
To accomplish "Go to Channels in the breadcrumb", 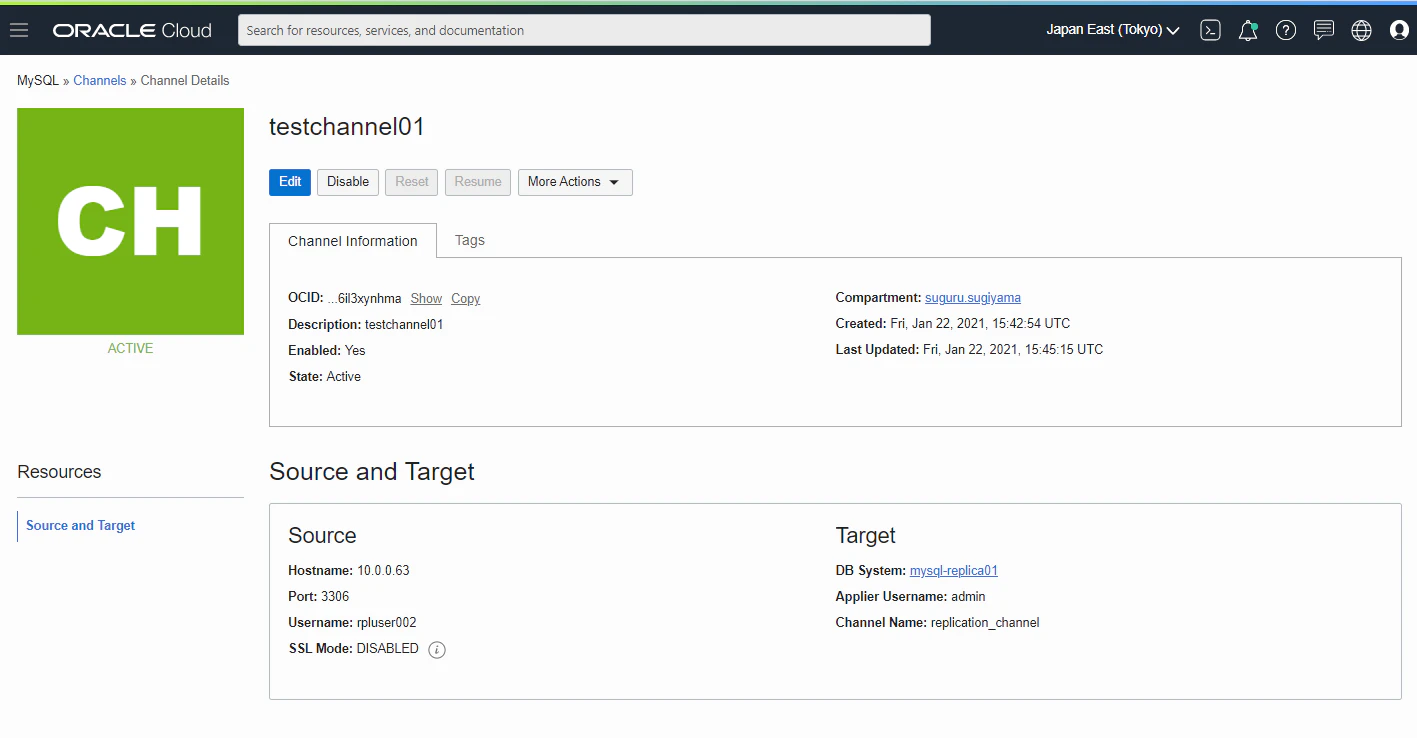I will pyautogui.click(x=100, y=80).
